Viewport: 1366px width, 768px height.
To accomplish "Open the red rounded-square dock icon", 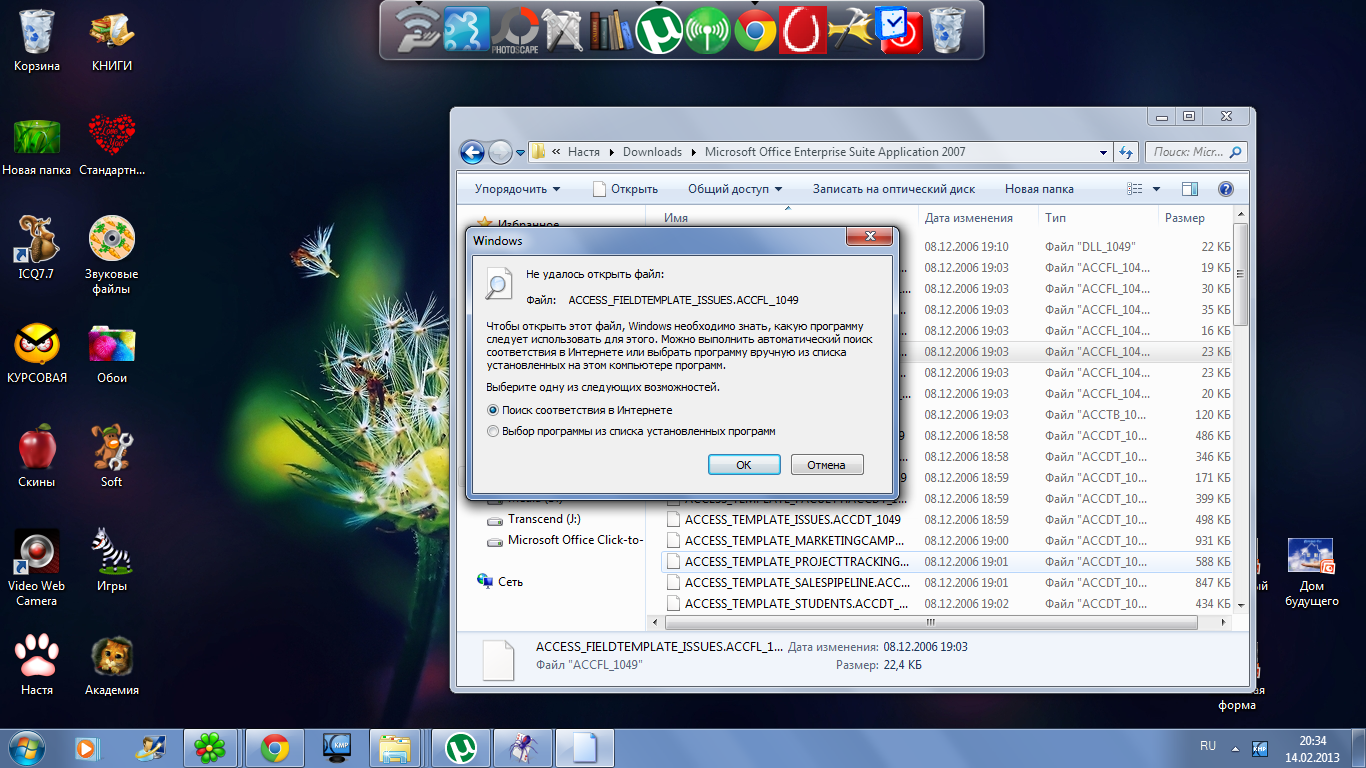I will 804,29.
